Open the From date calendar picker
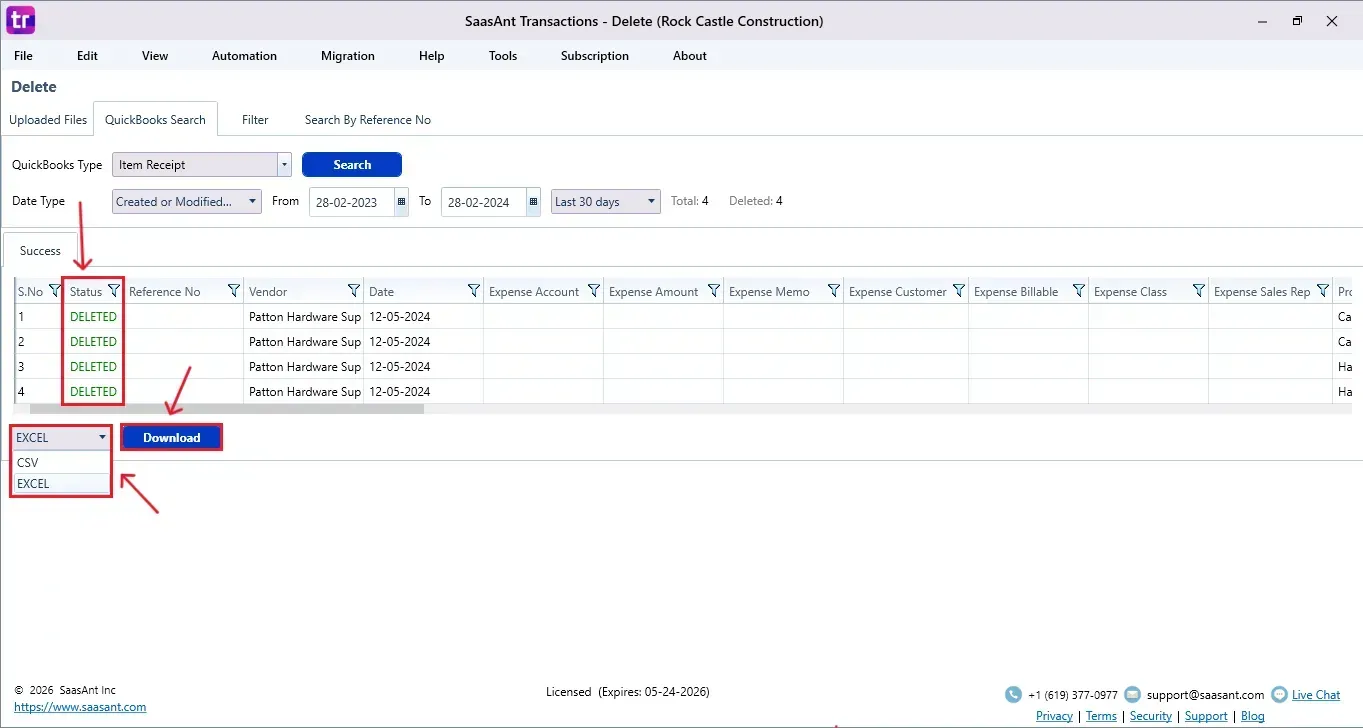1363x728 pixels. point(402,201)
